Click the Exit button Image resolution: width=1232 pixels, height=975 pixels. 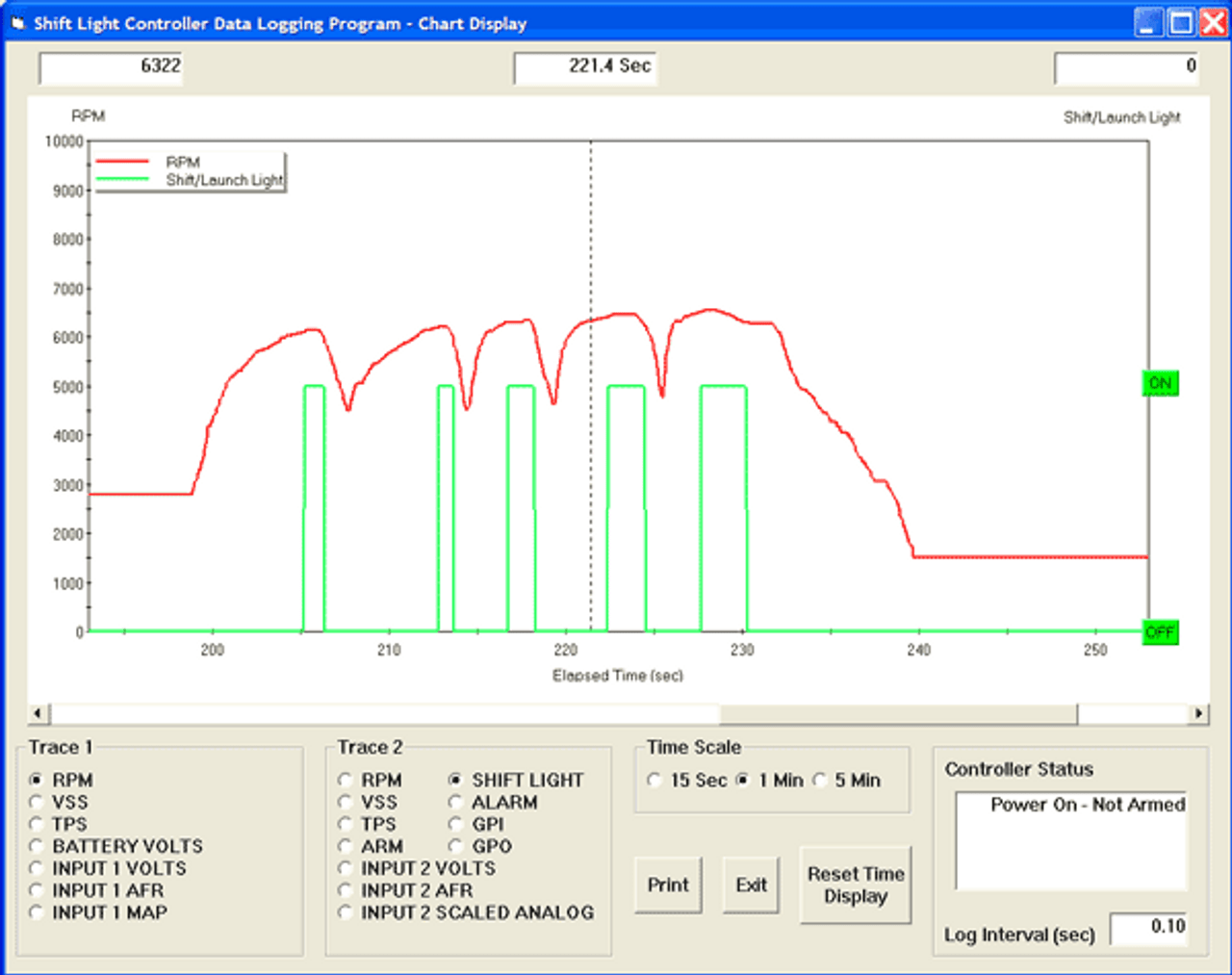pos(751,885)
